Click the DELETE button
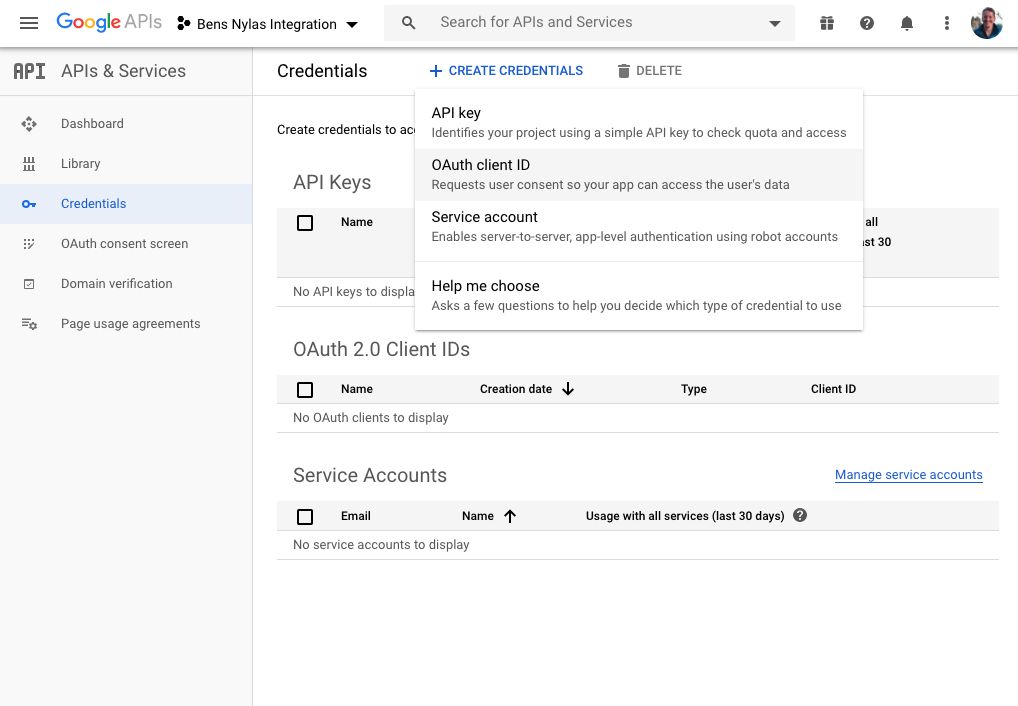The image size is (1018, 706). (x=649, y=71)
